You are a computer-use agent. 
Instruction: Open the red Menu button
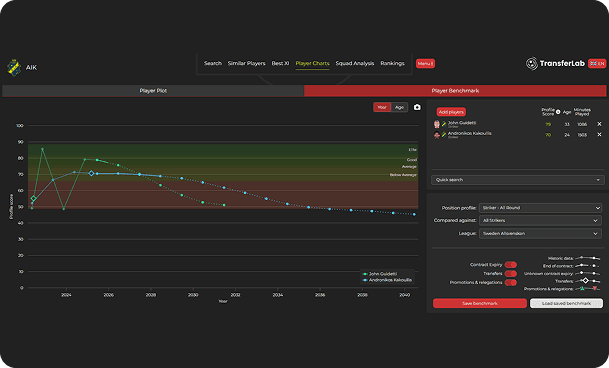[x=425, y=63]
